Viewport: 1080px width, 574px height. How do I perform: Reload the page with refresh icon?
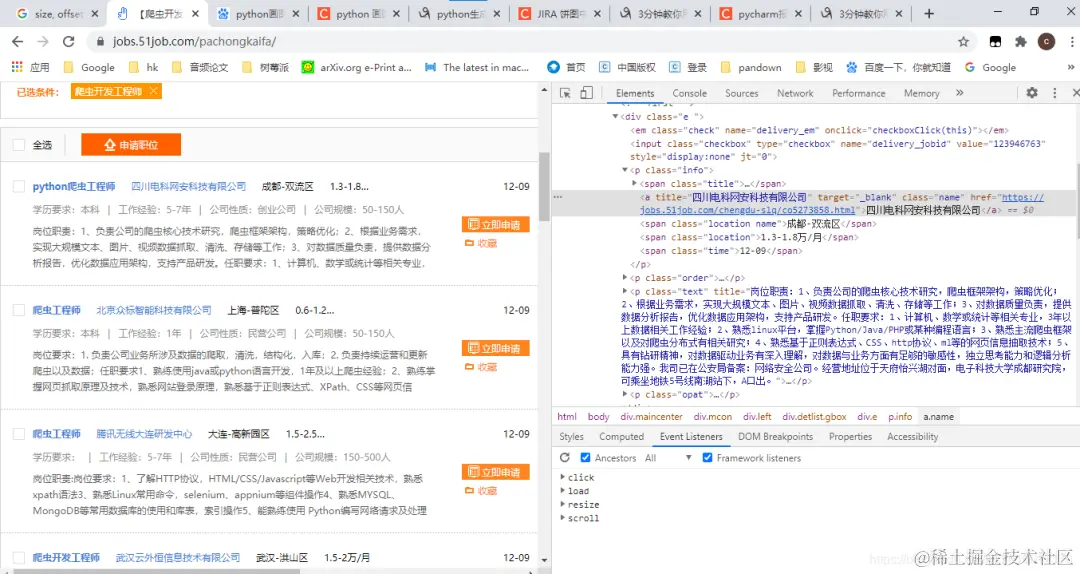(68, 41)
